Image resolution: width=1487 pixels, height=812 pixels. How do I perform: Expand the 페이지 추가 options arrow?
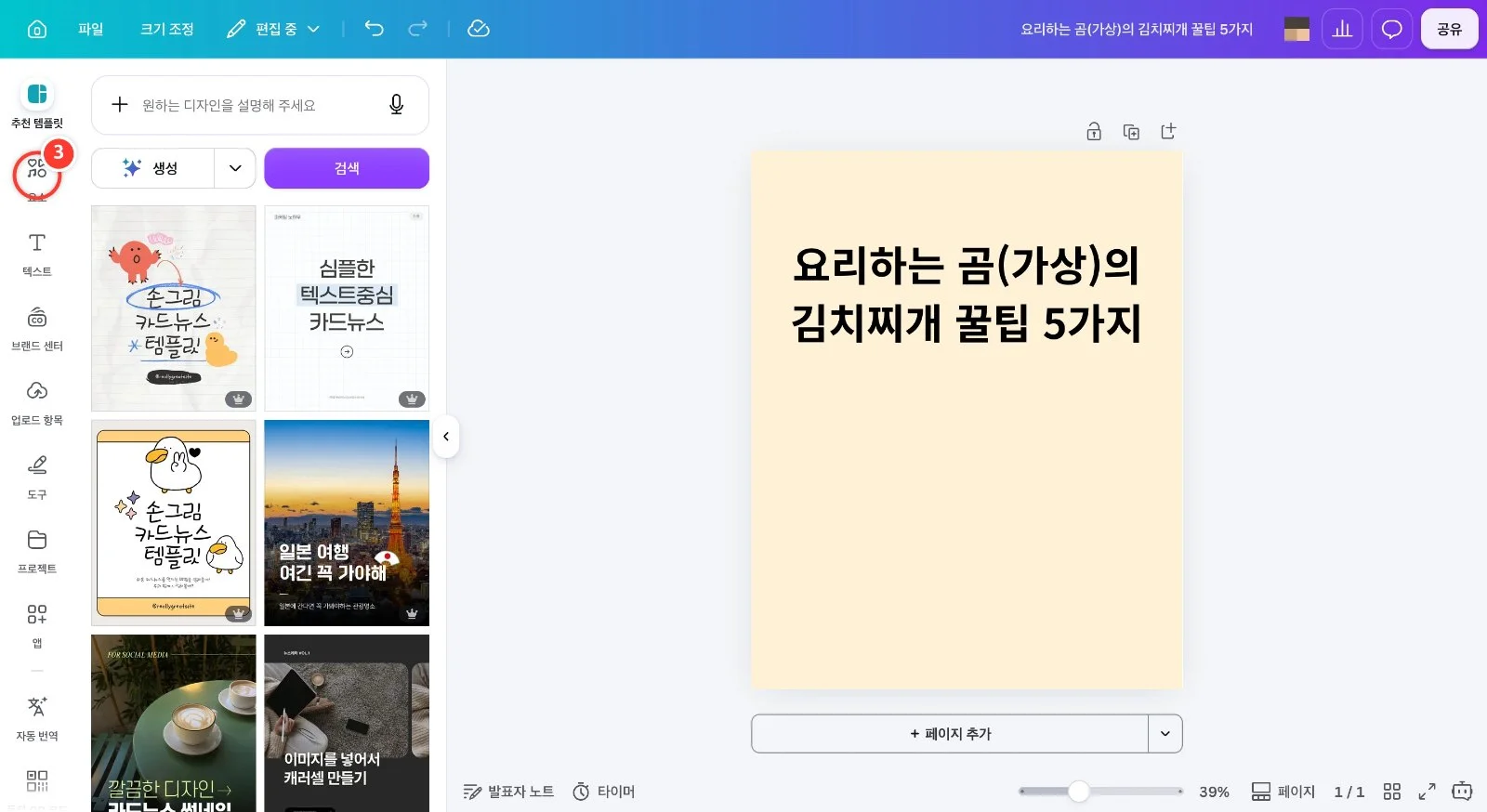[x=1165, y=734]
